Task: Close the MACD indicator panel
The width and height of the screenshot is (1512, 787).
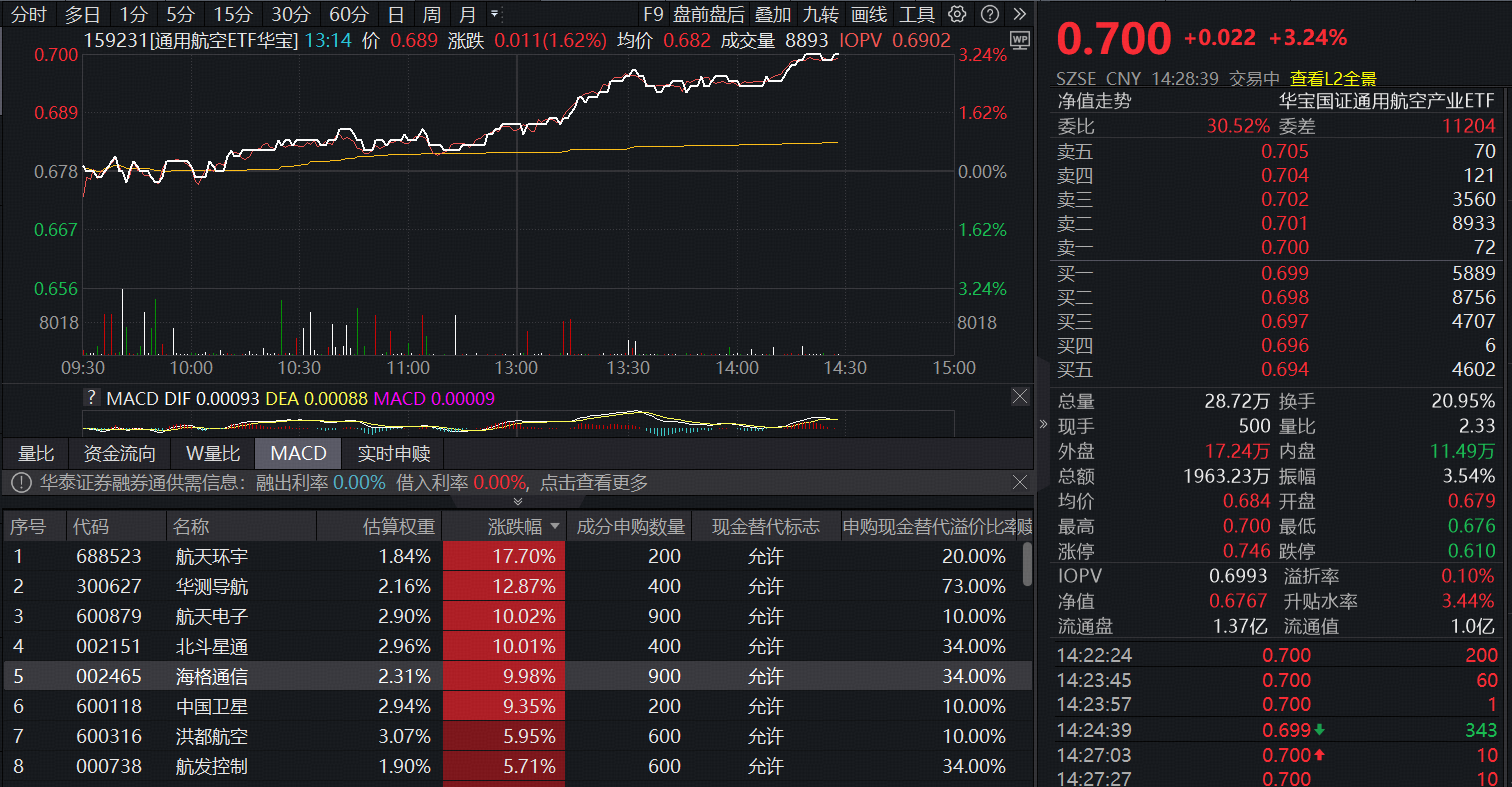Action: tap(1020, 396)
